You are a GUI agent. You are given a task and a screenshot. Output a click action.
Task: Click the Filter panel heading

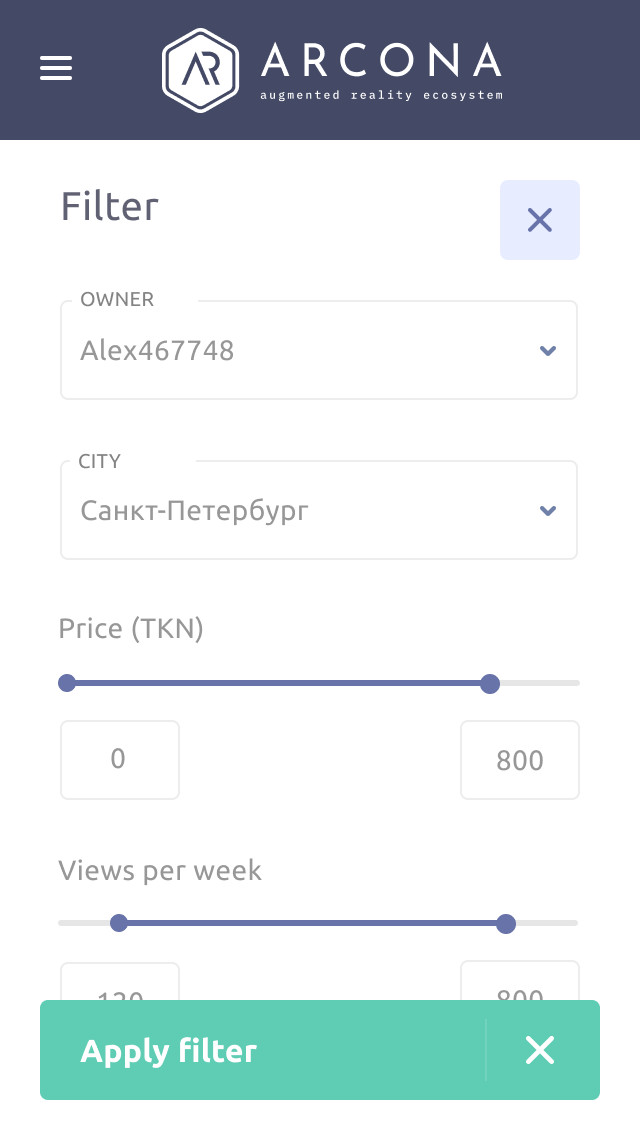click(x=110, y=207)
